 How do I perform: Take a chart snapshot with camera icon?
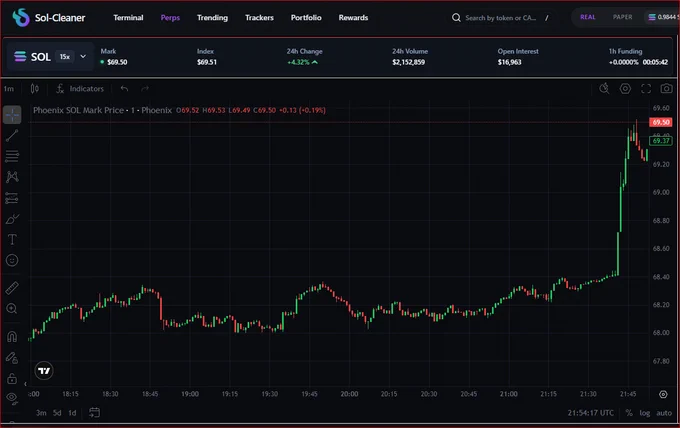(x=666, y=89)
